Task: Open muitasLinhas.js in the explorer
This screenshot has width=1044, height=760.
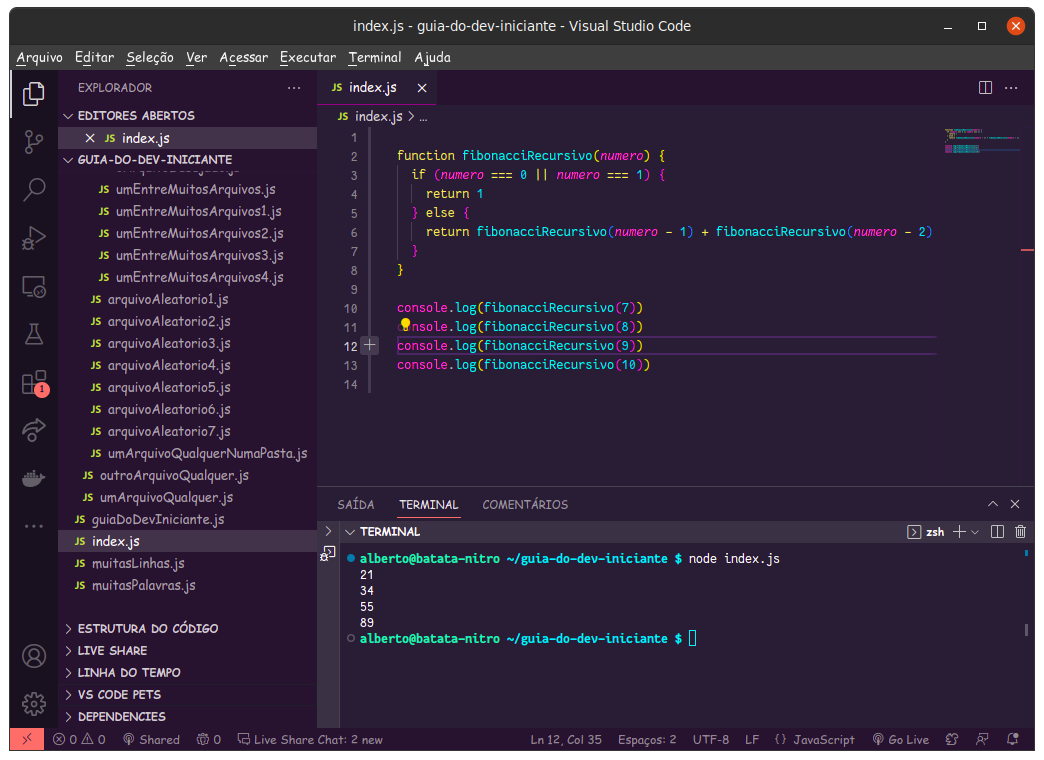Action: (138, 563)
